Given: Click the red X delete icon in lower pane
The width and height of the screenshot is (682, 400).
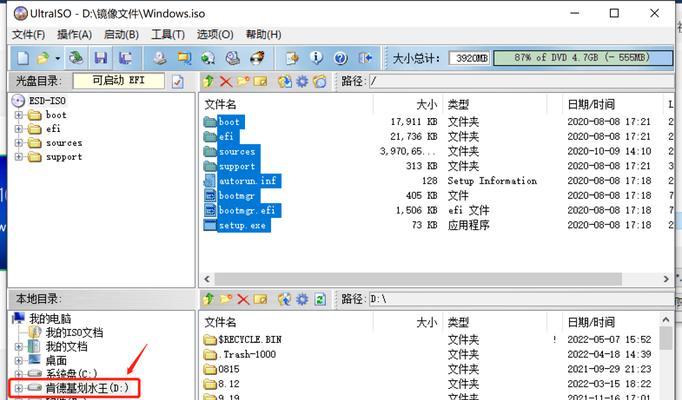Looking at the screenshot, I should 243,299.
